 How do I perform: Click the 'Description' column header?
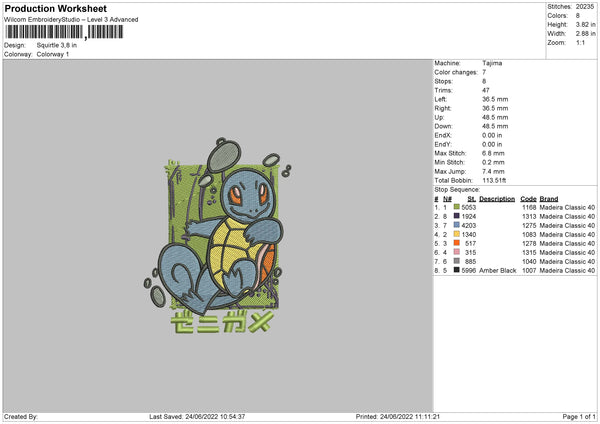497,199
